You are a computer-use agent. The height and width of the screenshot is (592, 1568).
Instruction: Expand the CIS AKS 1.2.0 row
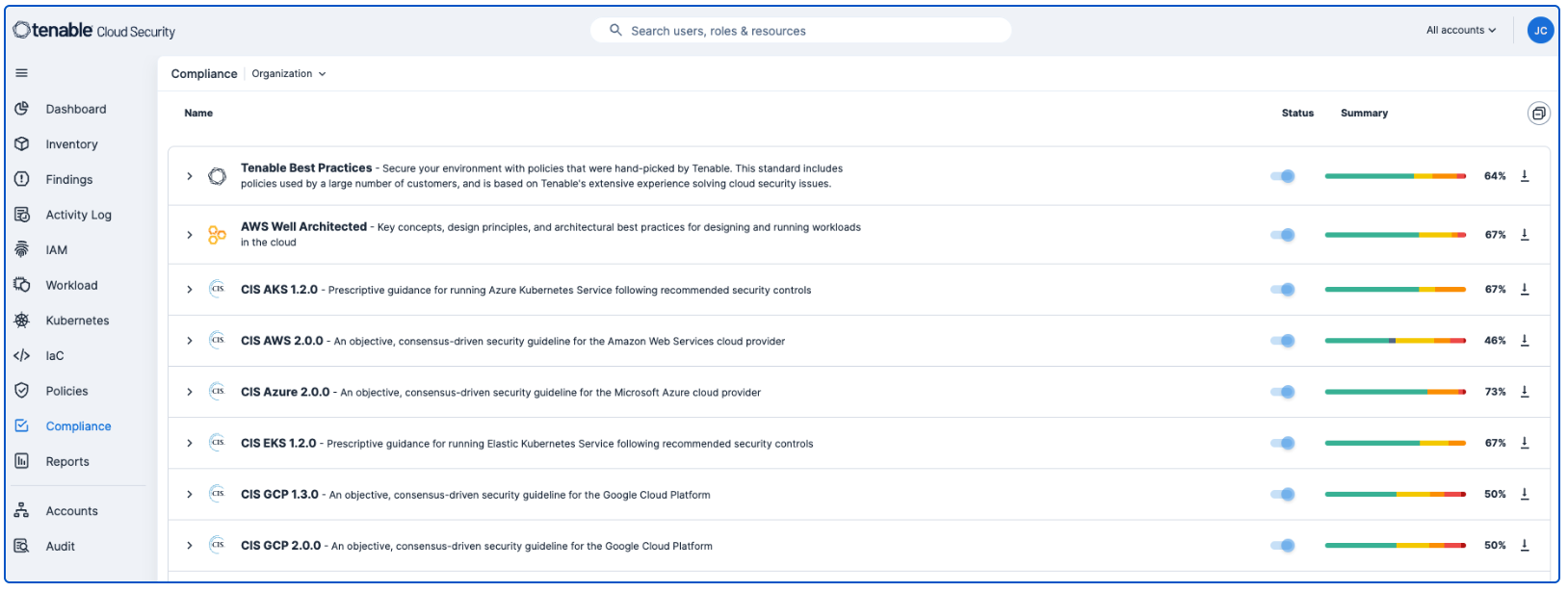point(190,290)
